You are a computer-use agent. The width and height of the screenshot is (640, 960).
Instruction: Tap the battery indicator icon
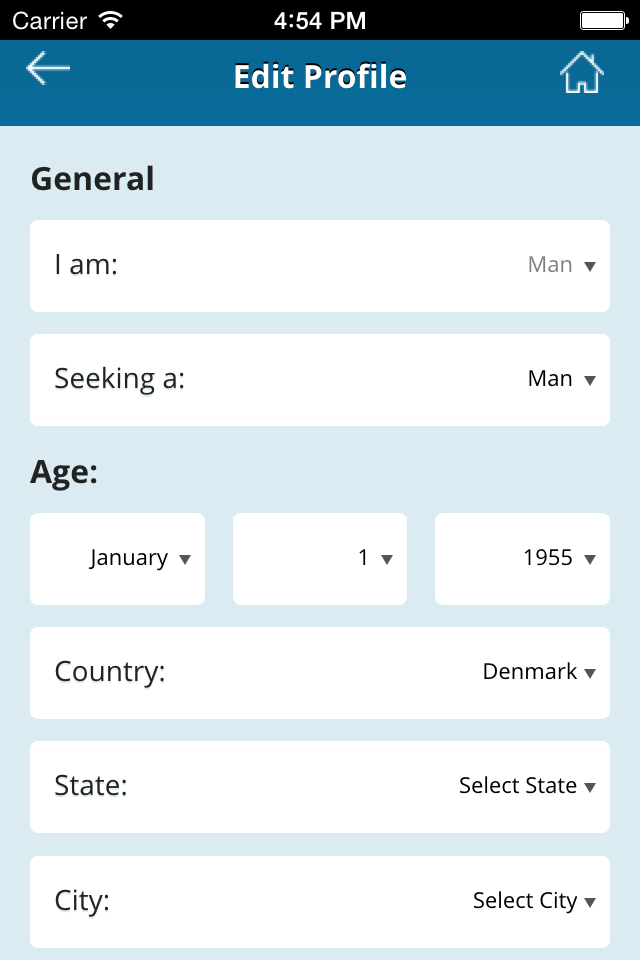(604, 21)
